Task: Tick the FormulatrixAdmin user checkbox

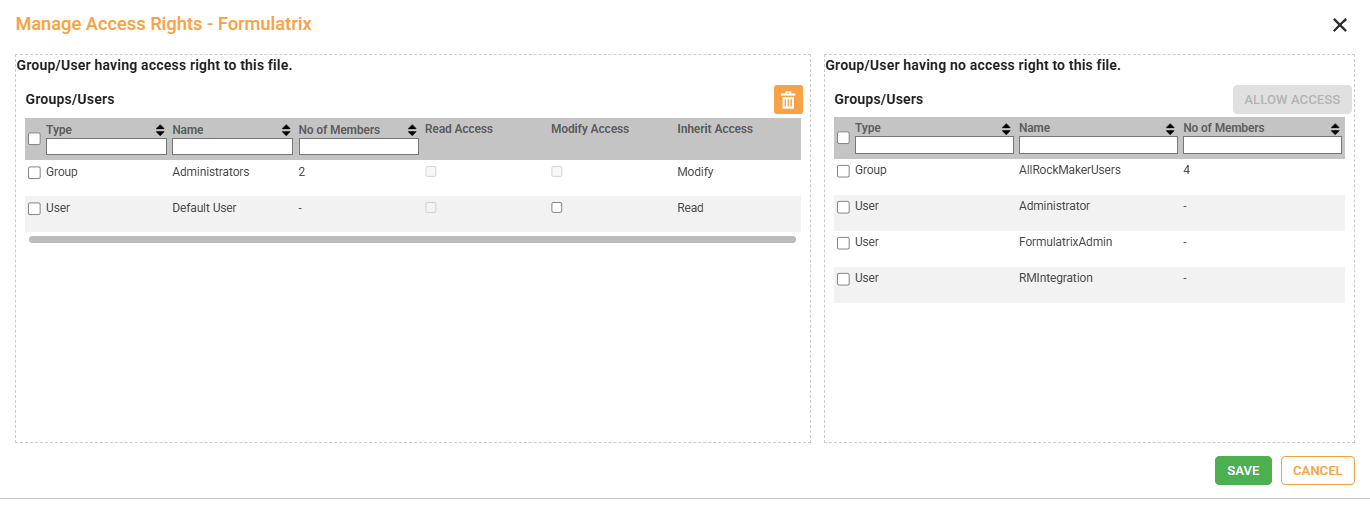Action: tap(843, 243)
